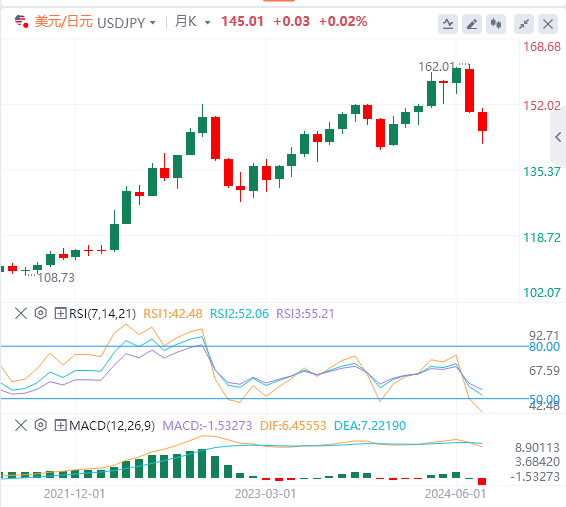Remove the MACD indicator with its X
This screenshot has width=566, height=507.
click(x=21, y=425)
